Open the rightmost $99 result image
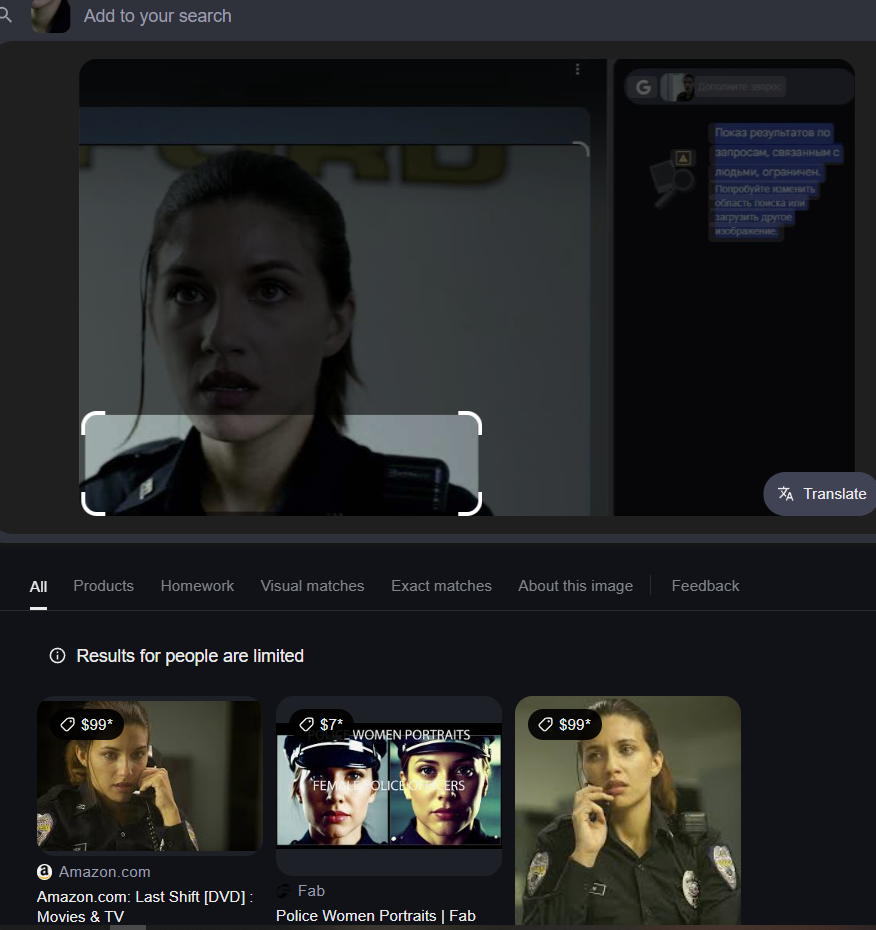Viewport: 876px width, 930px height. pos(627,810)
